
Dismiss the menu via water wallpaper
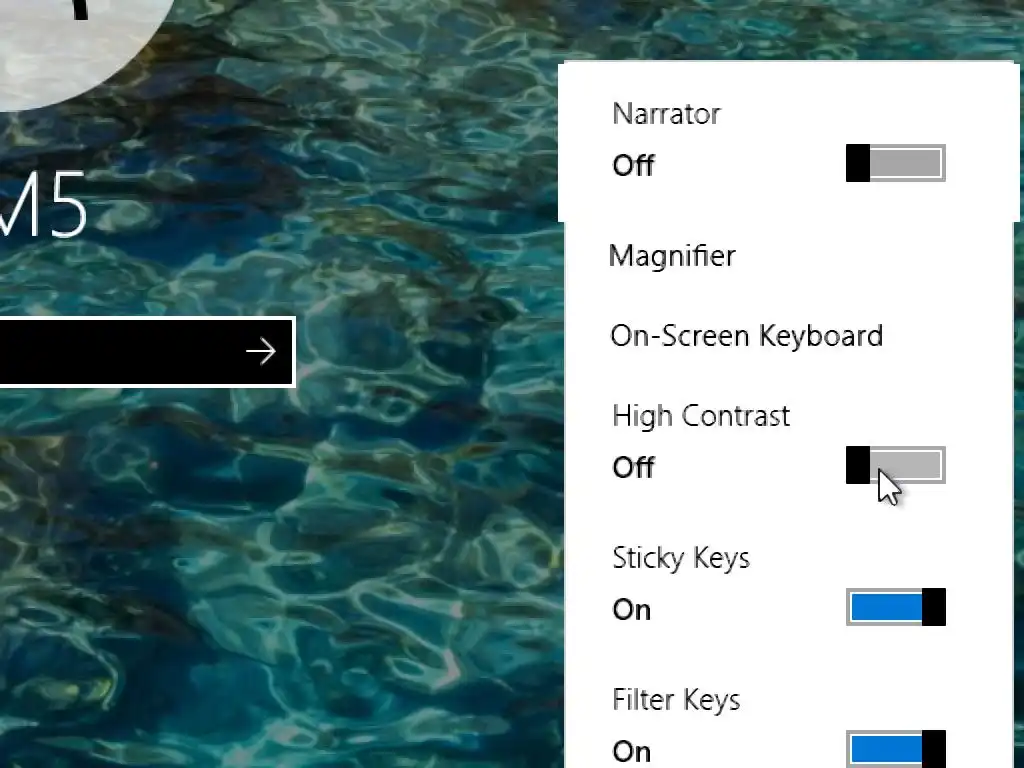[392, 522]
